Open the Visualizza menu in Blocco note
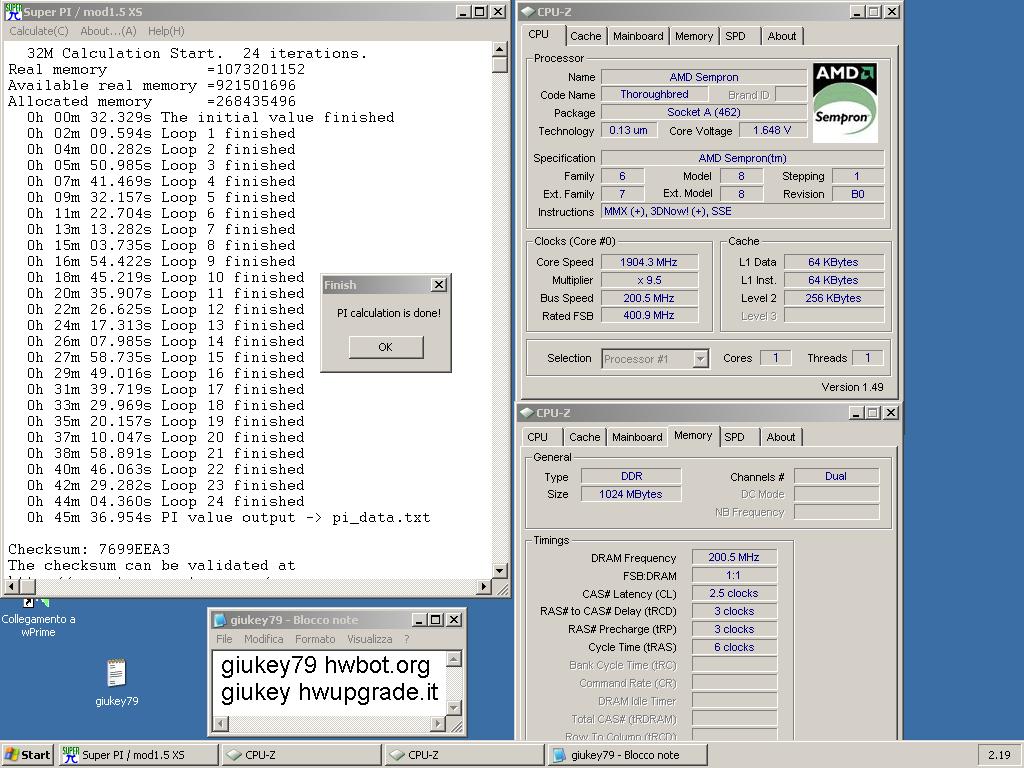The image size is (1024, 768). [x=370, y=639]
